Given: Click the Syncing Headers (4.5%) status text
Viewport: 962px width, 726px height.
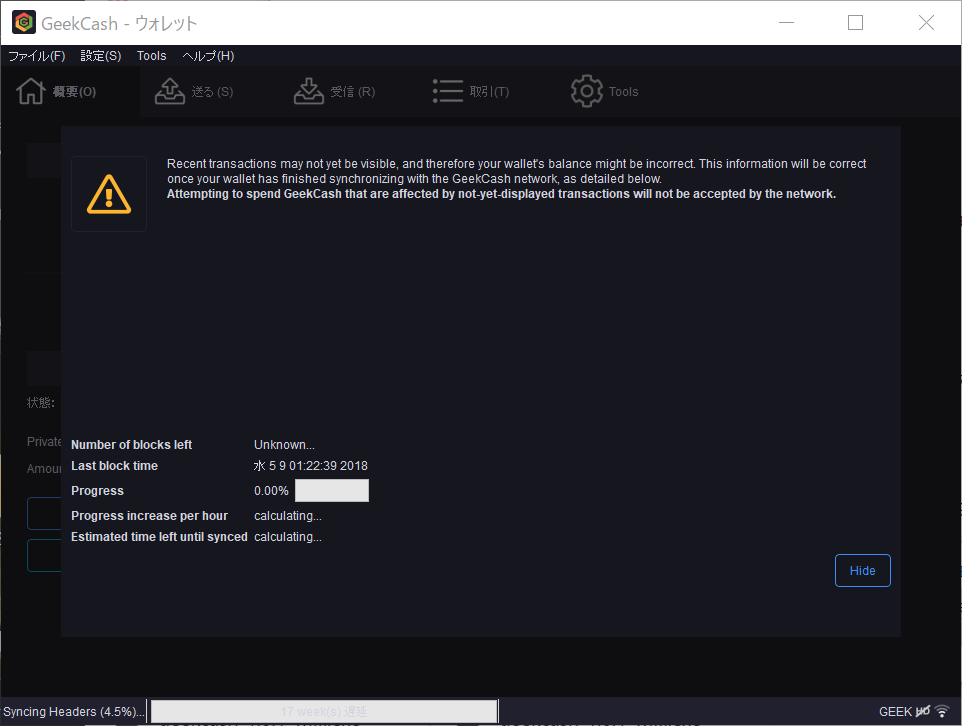Looking at the screenshot, I should pyautogui.click(x=73, y=712).
